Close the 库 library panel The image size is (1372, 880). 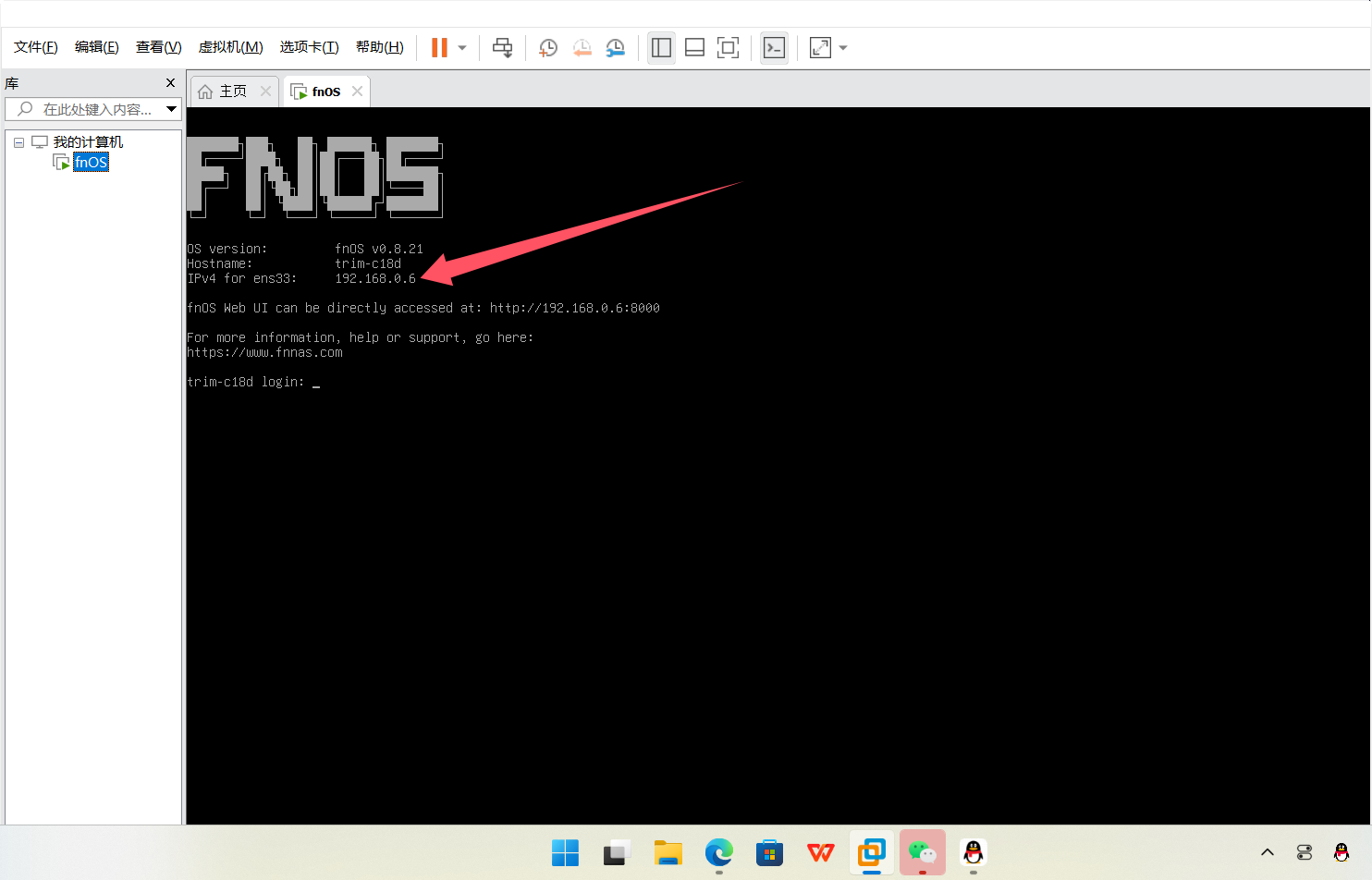[170, 83]
